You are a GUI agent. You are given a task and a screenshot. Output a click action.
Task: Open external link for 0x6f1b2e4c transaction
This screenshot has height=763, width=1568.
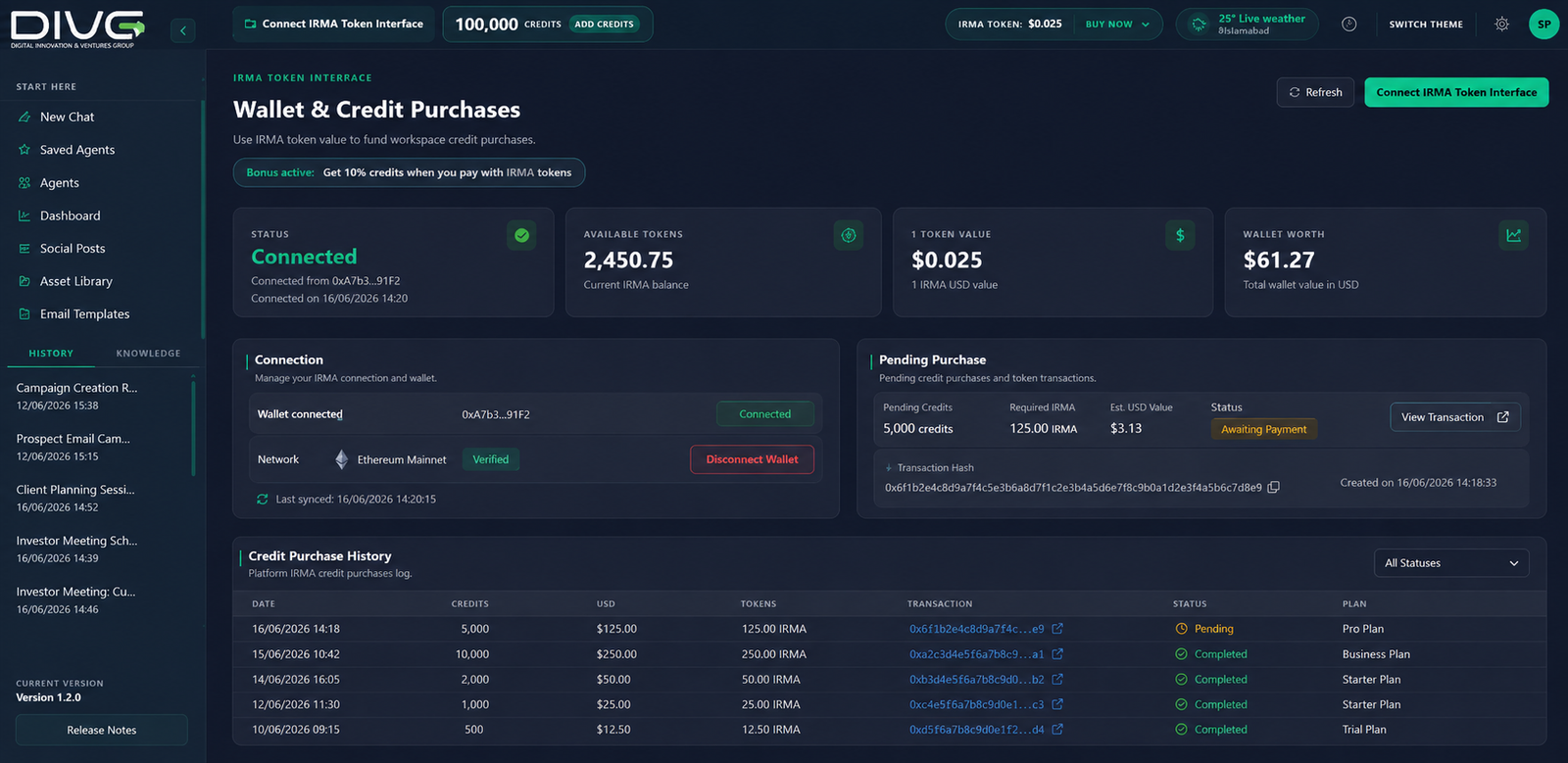point(1057,629)
